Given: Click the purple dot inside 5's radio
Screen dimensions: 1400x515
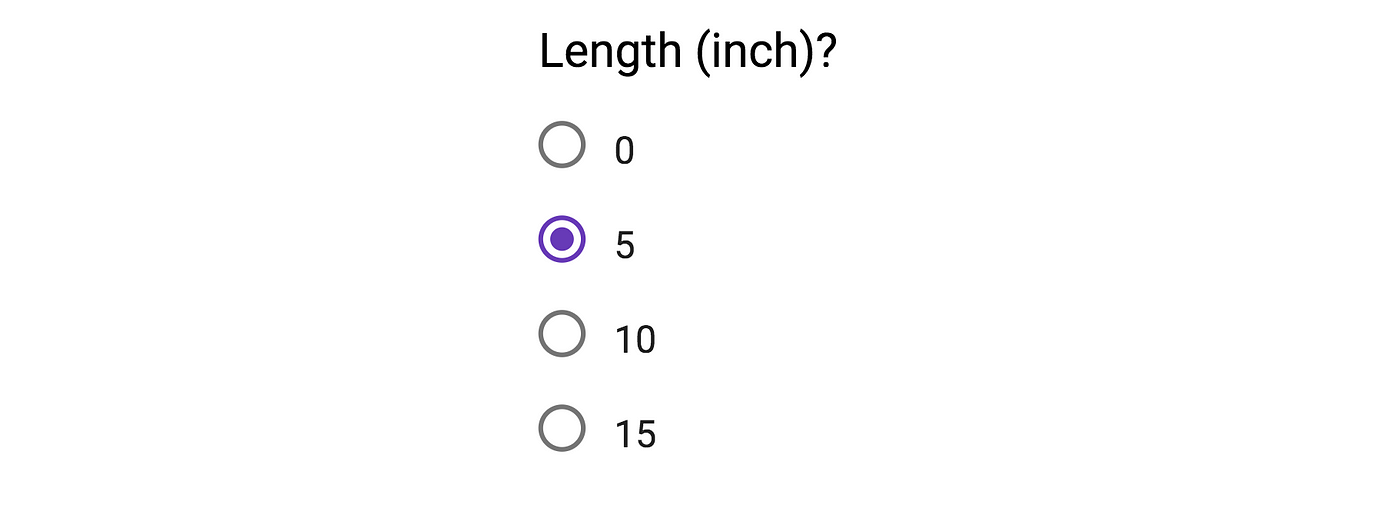Looking at the screenshot, I should (x=561, y=239).
